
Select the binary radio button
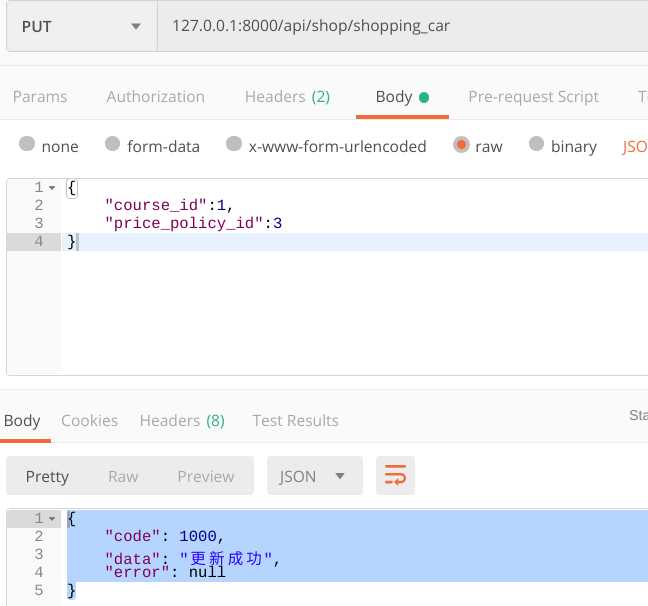pos(536,144)
